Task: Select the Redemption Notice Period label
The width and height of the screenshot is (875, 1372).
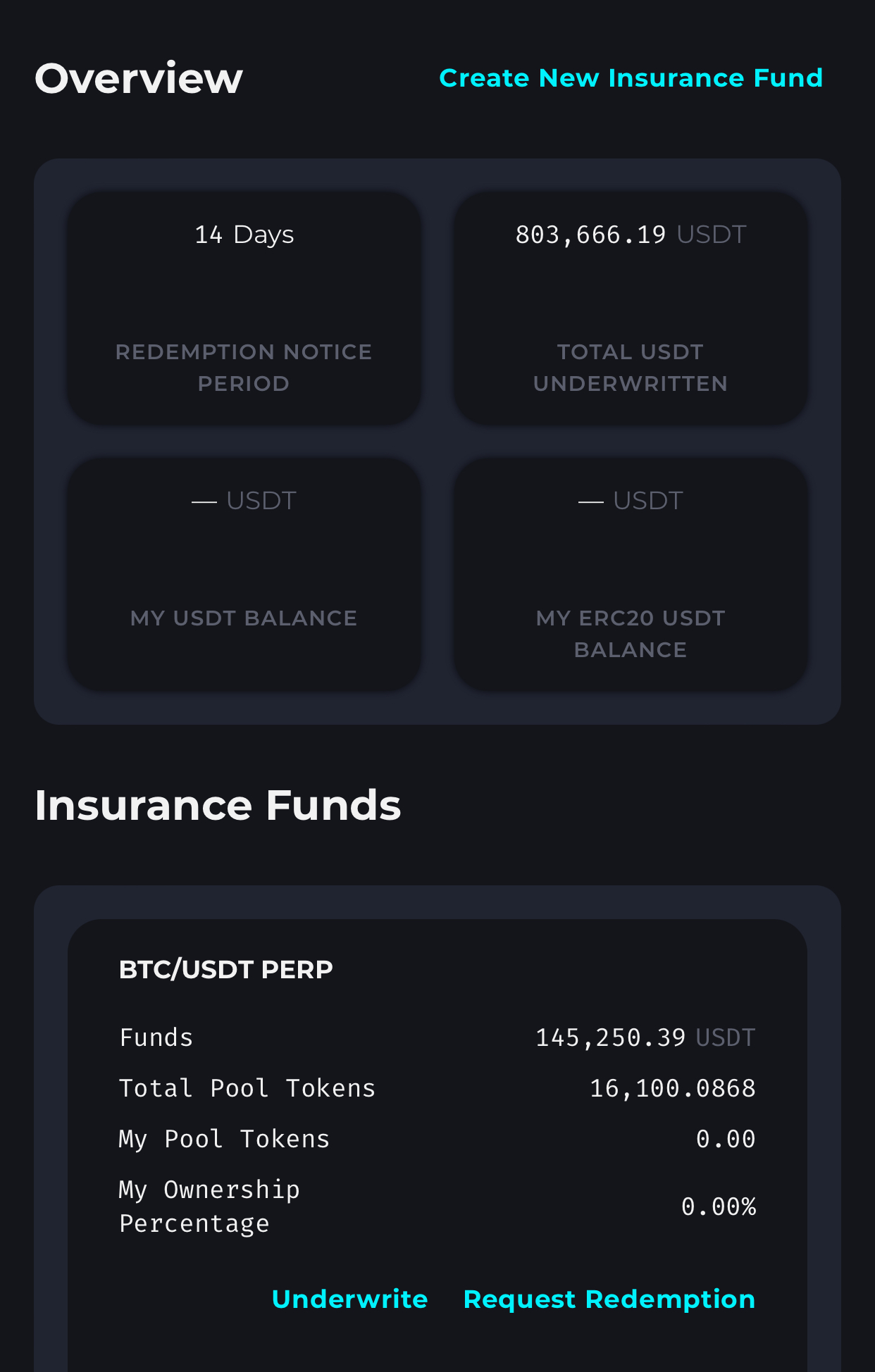Action: [244, 367]
